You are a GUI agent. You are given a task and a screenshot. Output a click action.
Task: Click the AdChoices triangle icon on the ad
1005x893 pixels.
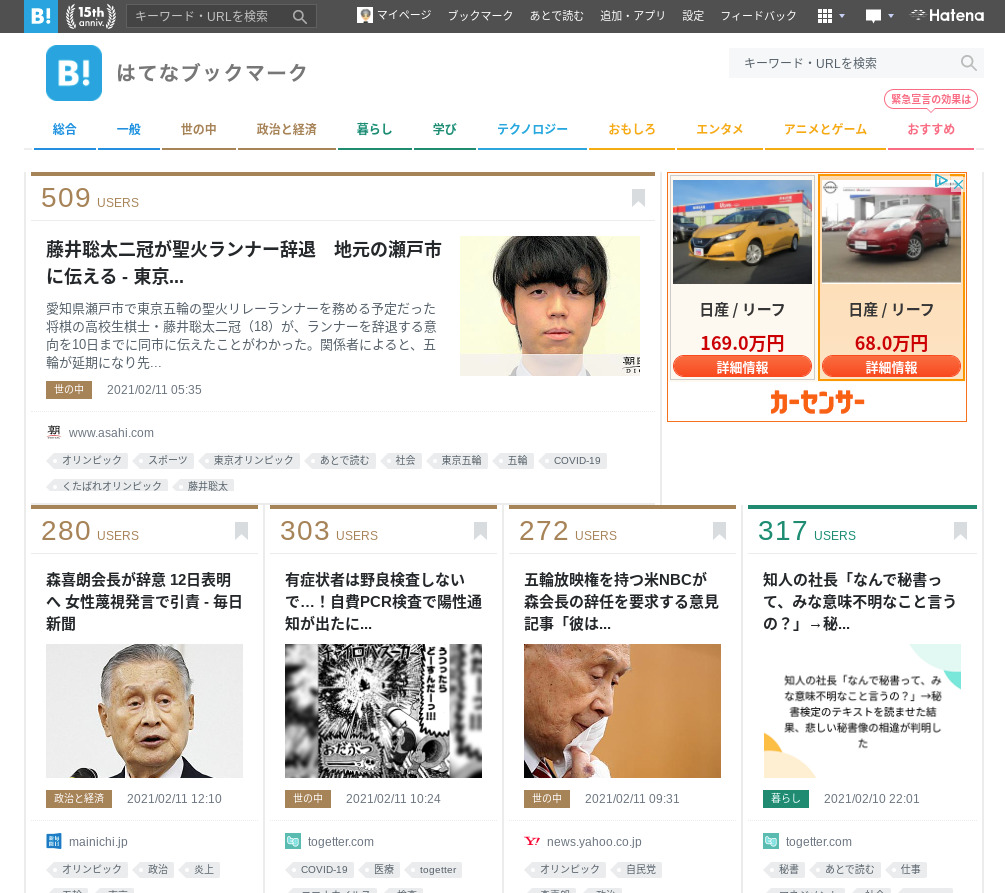coord(941,181)
